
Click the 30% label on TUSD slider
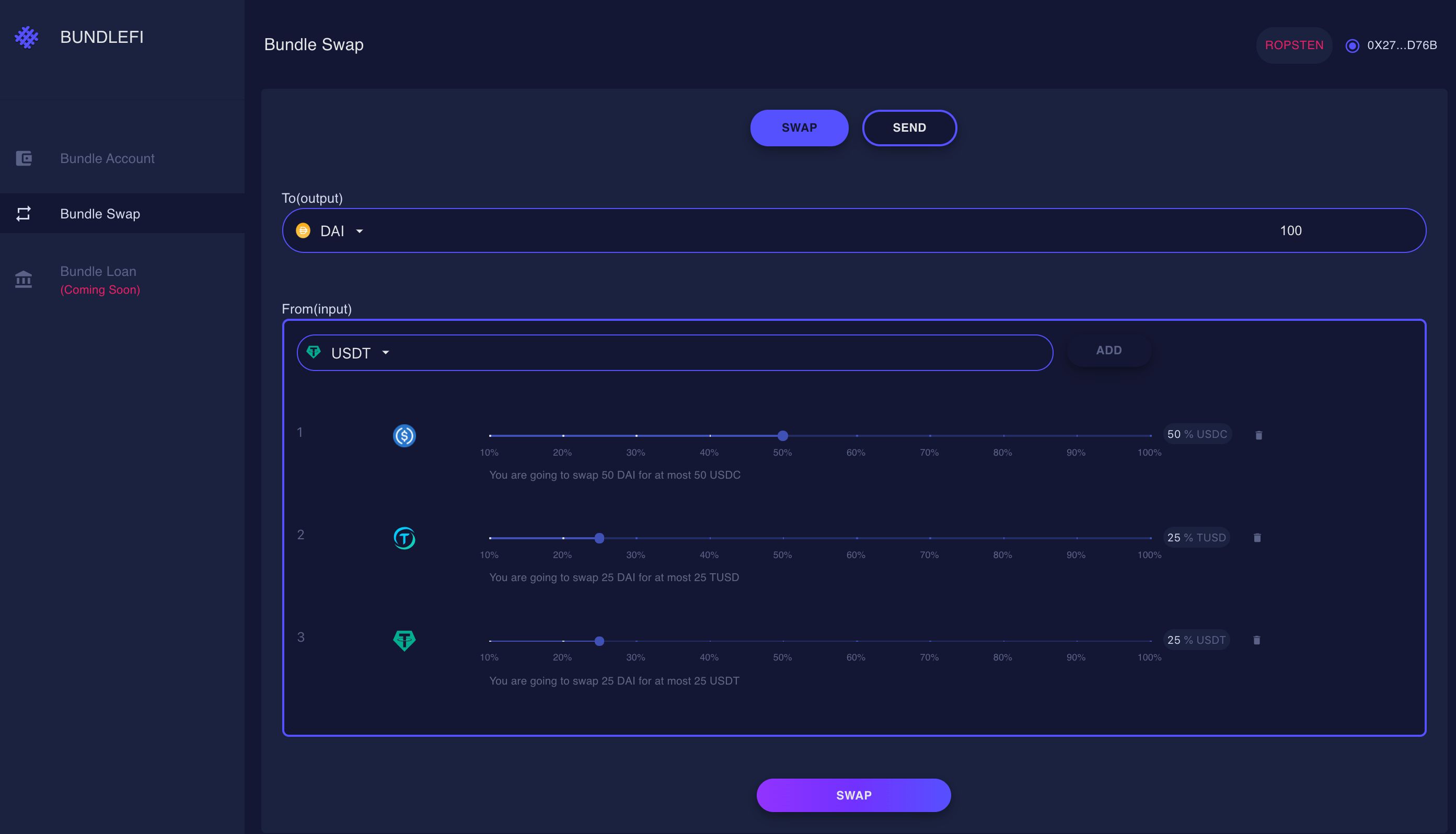[x=636, y=555]
